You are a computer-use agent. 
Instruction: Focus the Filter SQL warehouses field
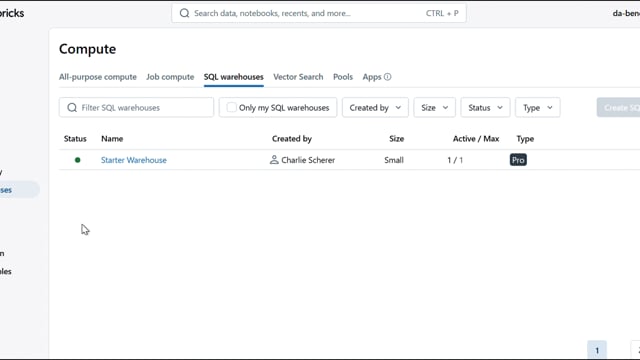click(136, 108)
